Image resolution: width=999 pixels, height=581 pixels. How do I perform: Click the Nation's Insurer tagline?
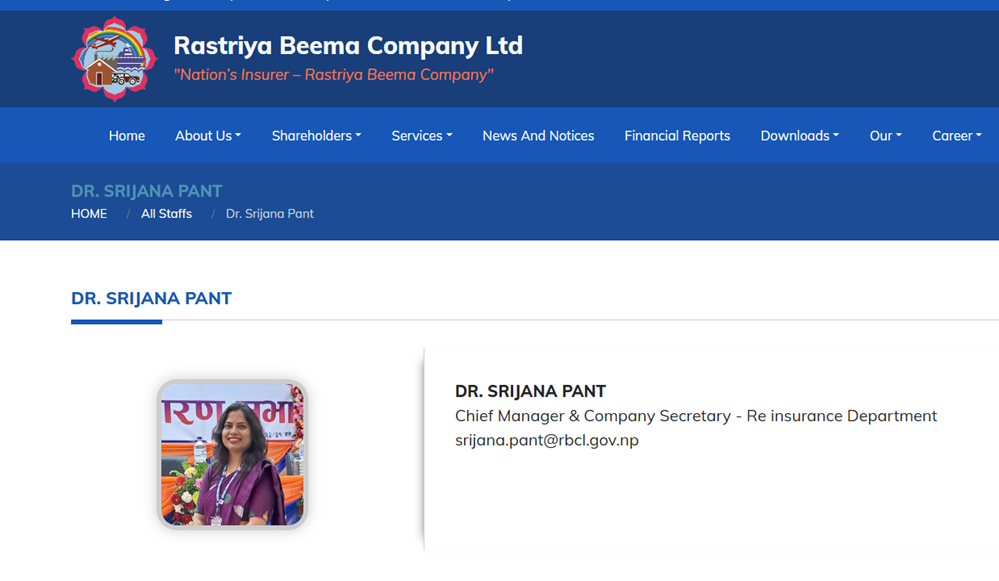[x=334, y=75]
